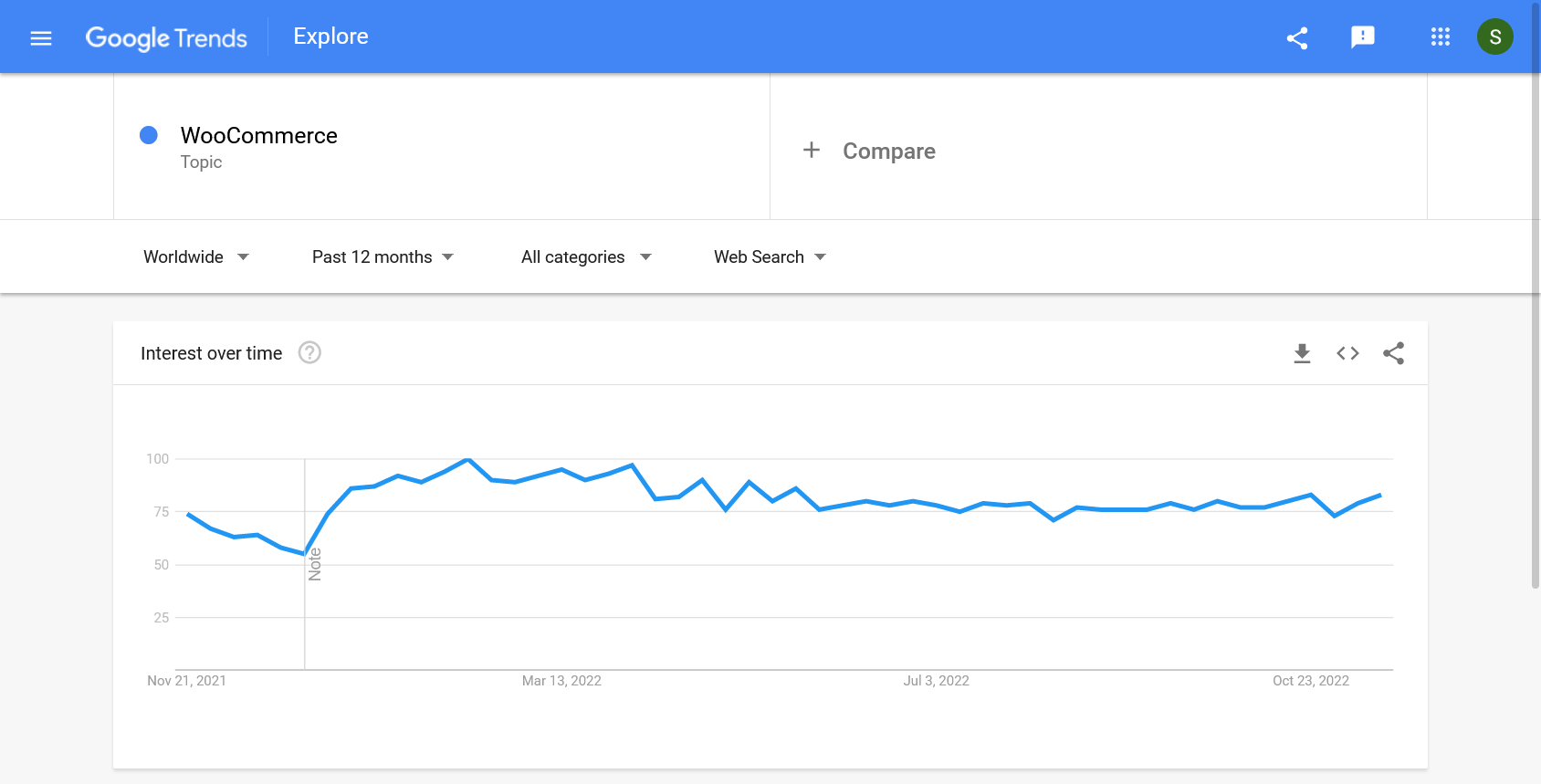Open the send feedback icon
The height and width of the screenshot is (784, 1541).
1362,37
